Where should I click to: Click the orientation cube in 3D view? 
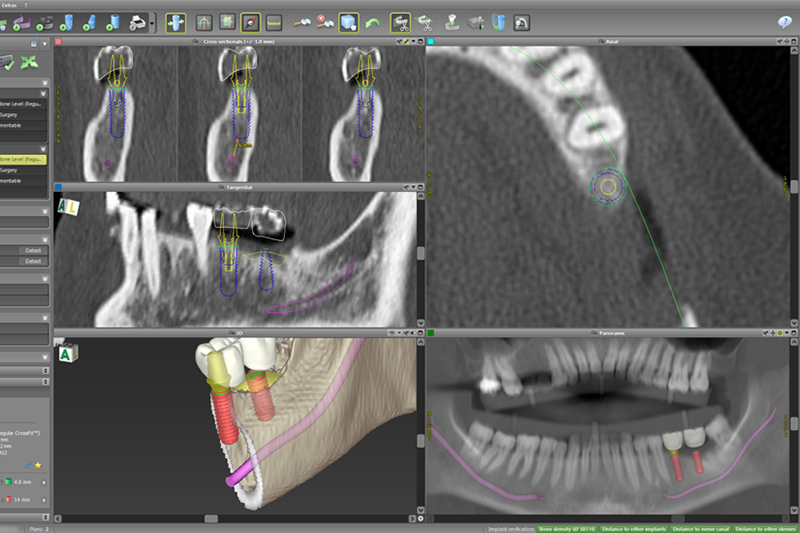point(67,353)
